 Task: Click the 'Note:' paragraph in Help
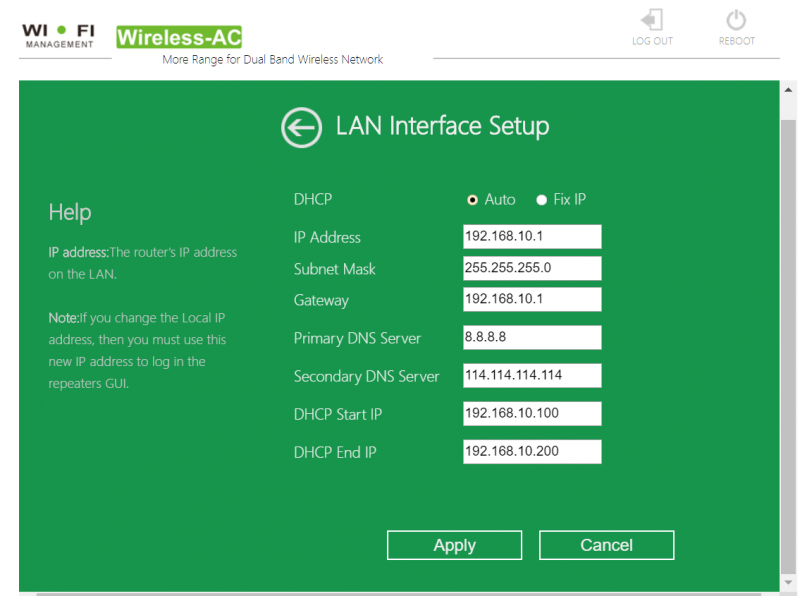click(137, 351)
